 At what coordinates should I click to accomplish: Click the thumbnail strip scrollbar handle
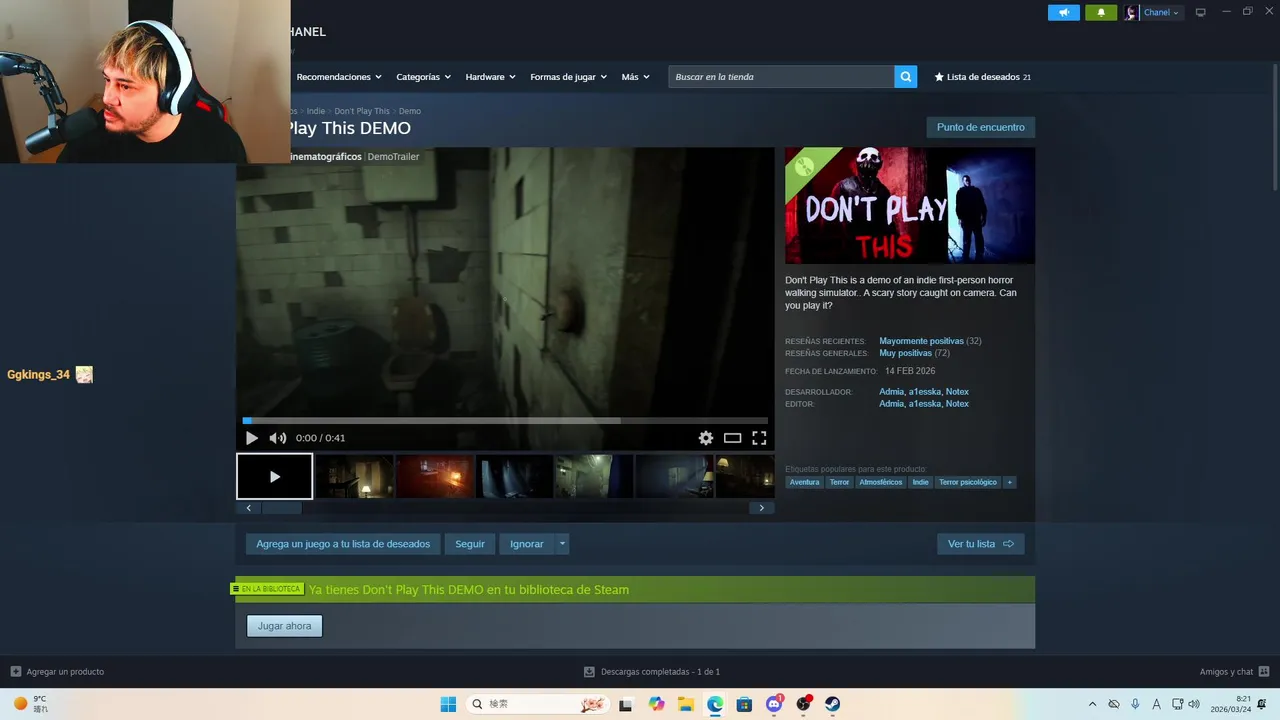pyautogui.click(x=281, y=508)
